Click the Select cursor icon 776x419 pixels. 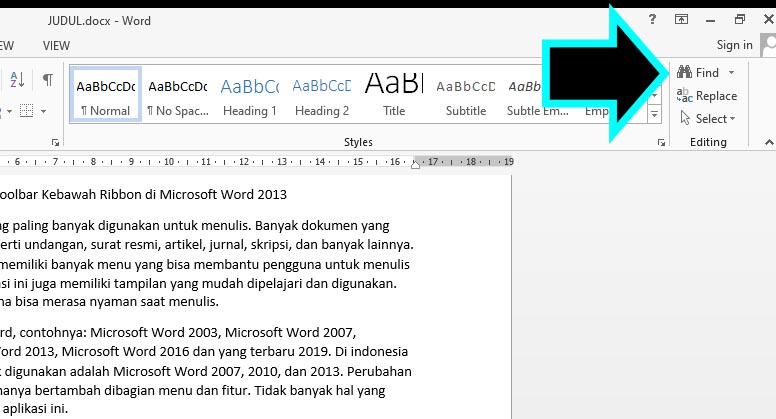[x=685, y=119]
